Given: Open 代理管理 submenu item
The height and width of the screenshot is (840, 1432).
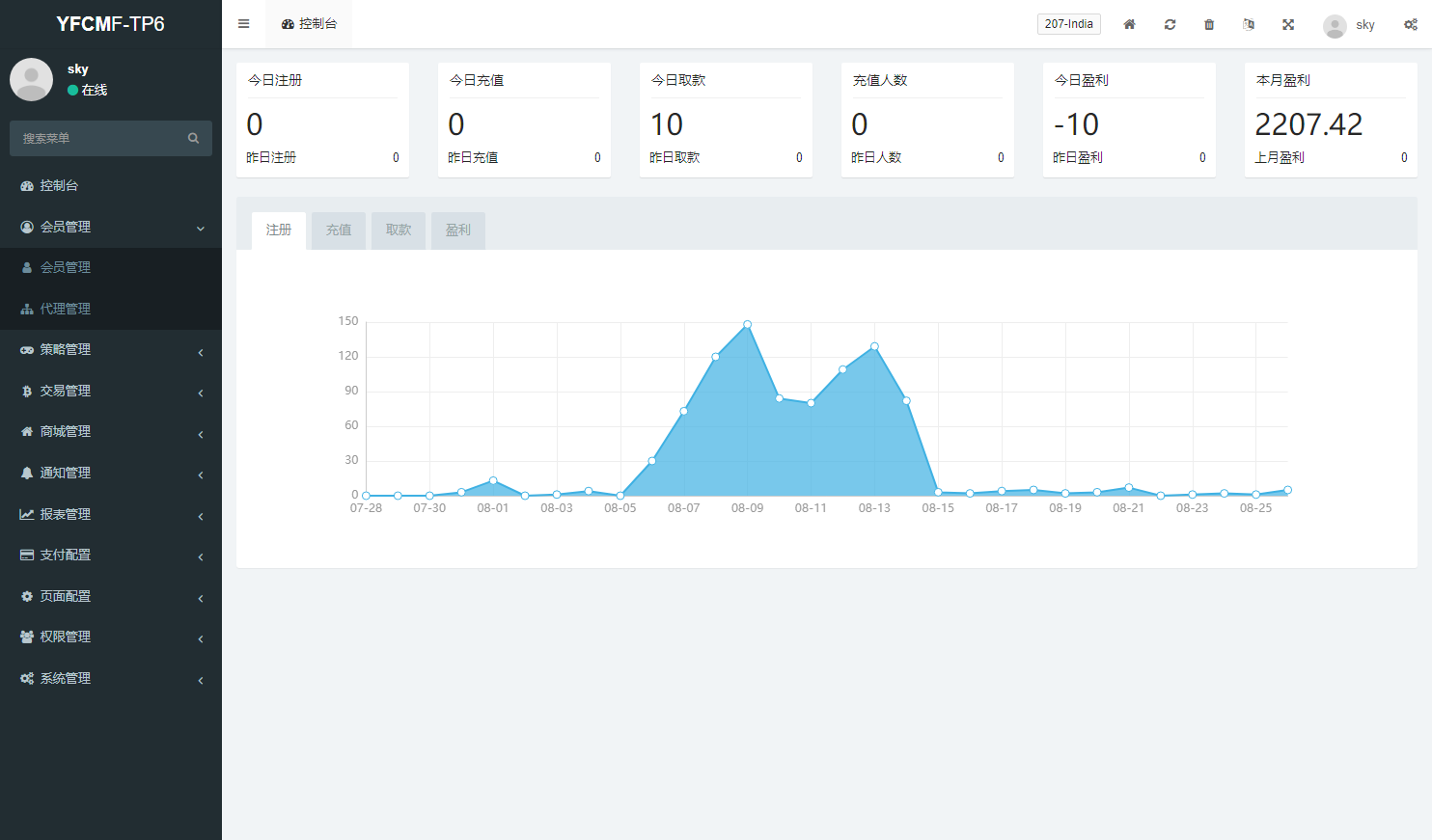Looking at the screenshot, I should (x=66, y=309).
